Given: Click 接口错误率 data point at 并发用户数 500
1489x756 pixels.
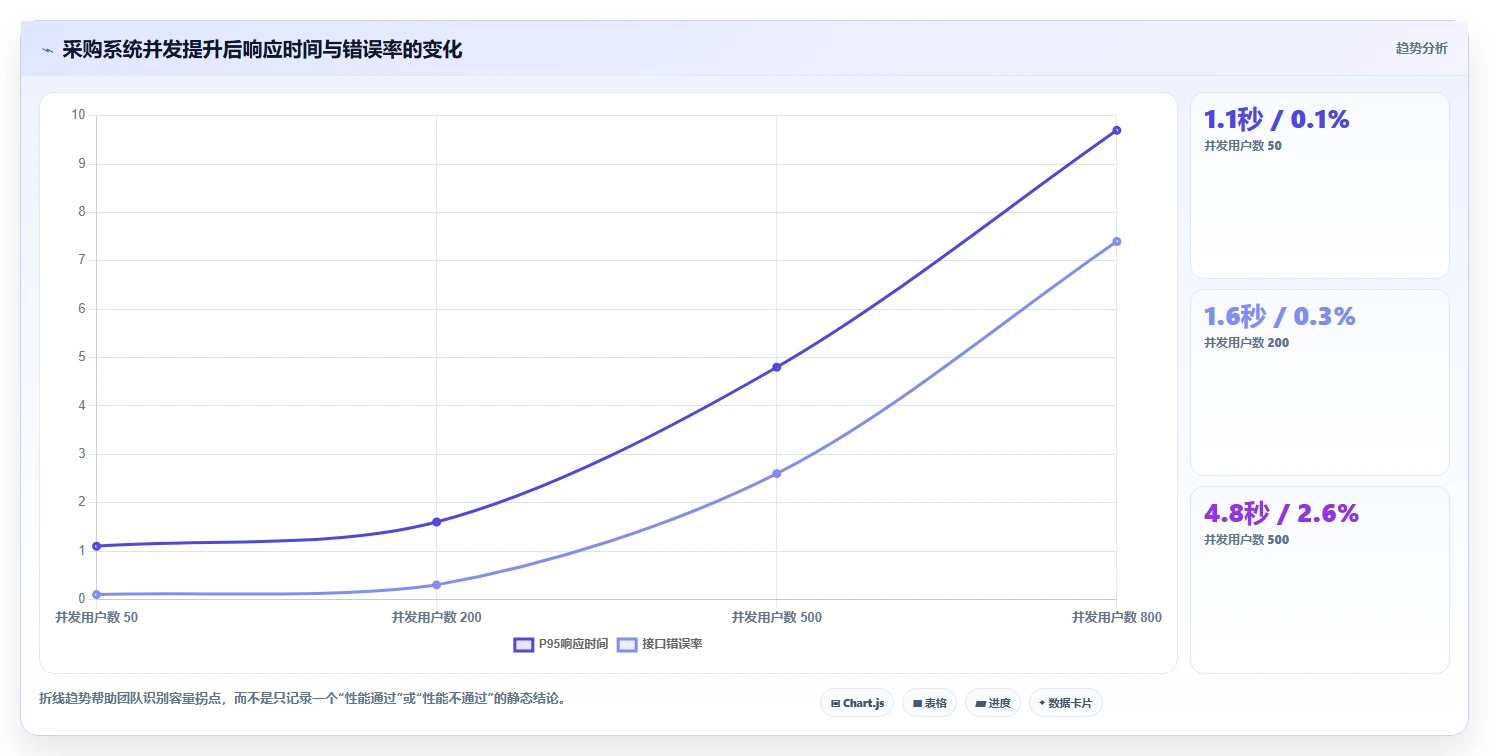Looking at the screenshot, I should (x=777, y=473).
